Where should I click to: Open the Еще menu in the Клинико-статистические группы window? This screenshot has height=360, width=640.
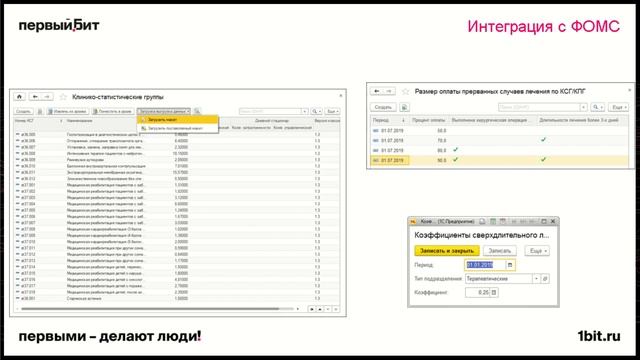(x=333, y=111)
